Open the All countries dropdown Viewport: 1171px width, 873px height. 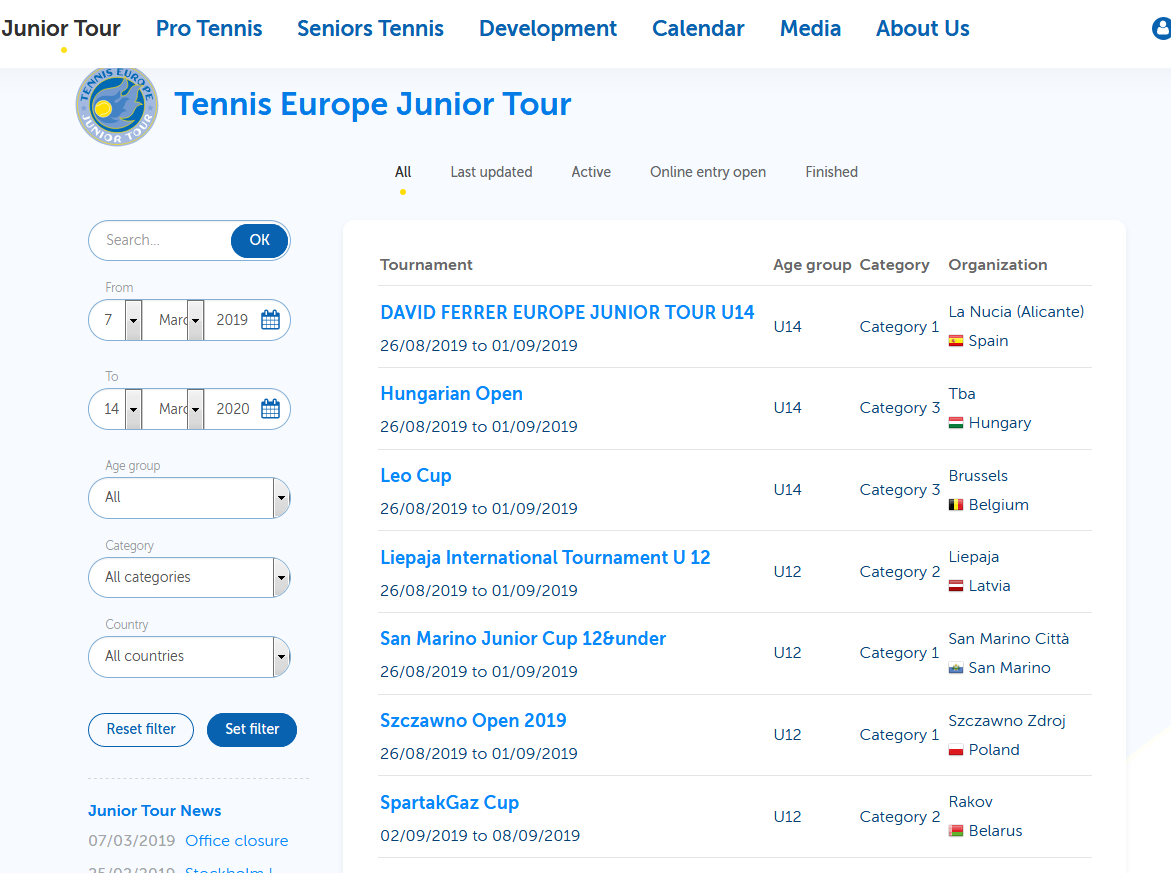click(189, 656)
